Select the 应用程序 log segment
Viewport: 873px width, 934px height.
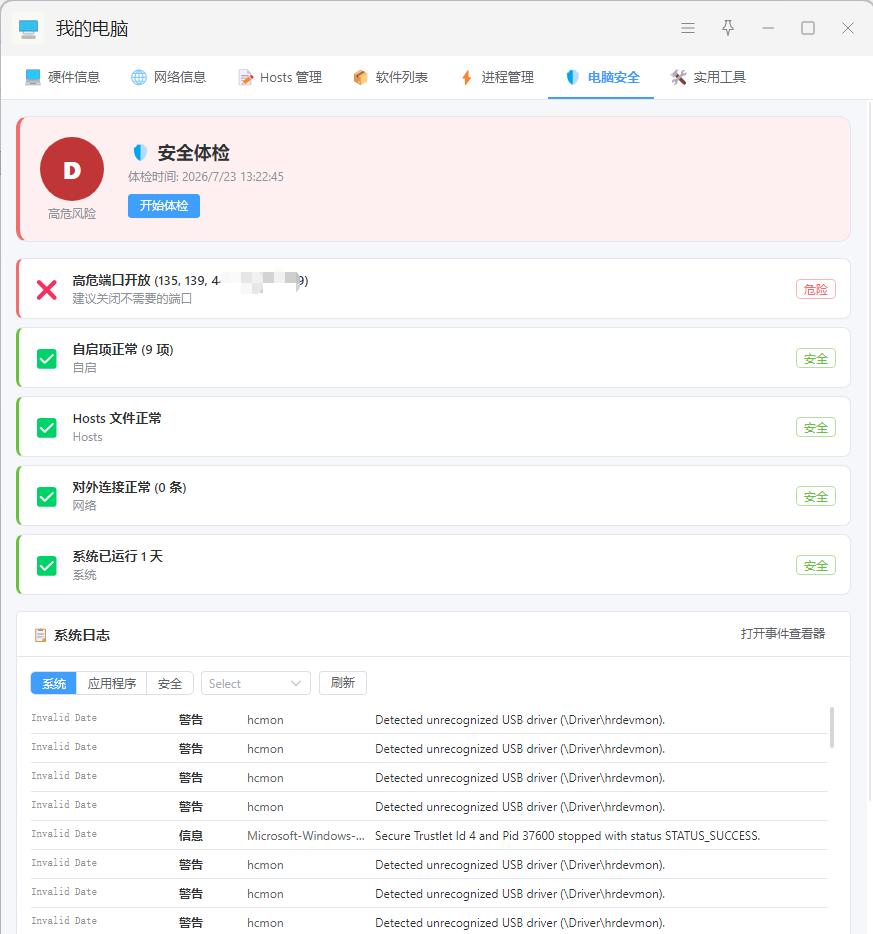pyautogui.click(x=111, y=683)
